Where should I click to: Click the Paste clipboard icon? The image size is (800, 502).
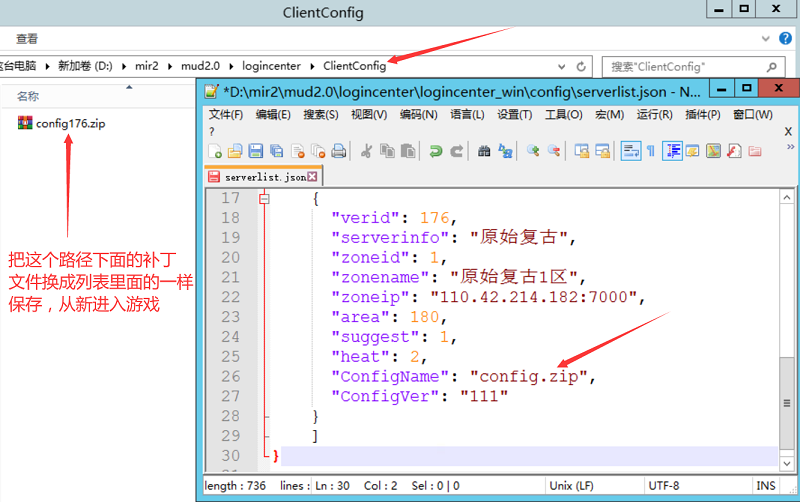pyautogui.click(x=408, y=151)
